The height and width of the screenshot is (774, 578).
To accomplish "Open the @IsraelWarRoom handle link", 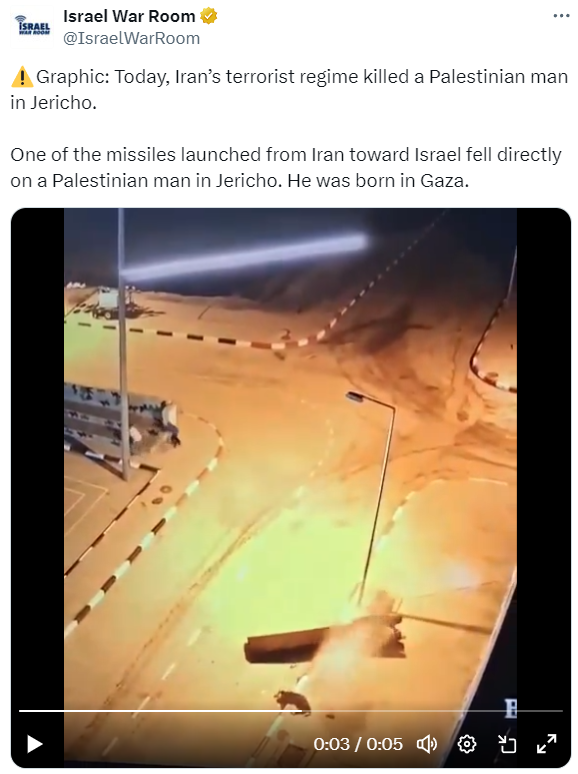I will pos(131,38).
